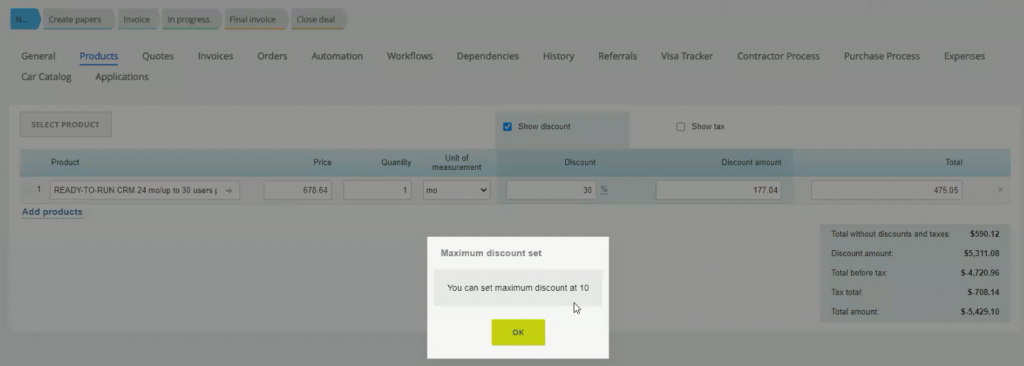This screenshot has height=366, width=1024.
Task: Click the product row drag handle
Action: (27, 190)
